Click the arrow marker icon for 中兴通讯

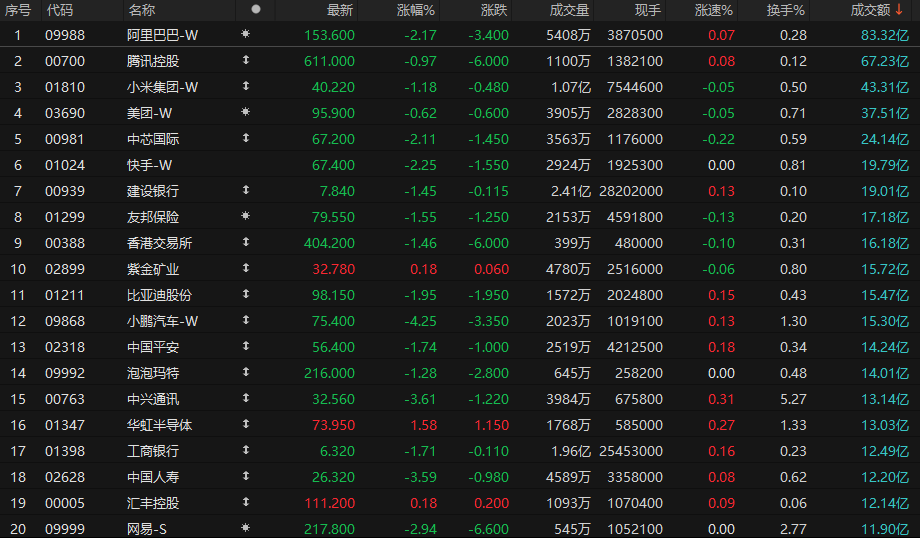point(246,398)
